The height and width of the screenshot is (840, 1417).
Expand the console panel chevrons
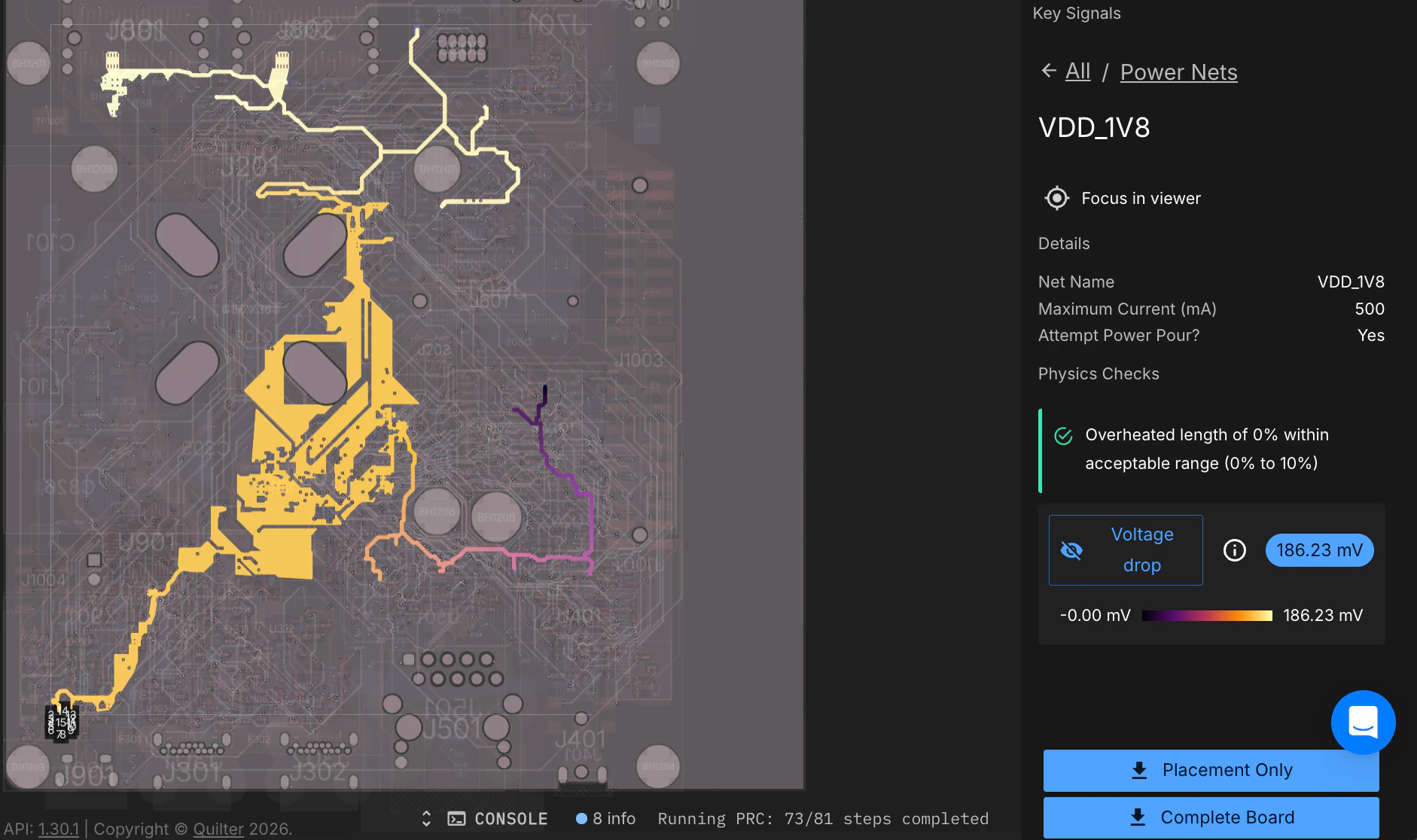pos(426,819)
